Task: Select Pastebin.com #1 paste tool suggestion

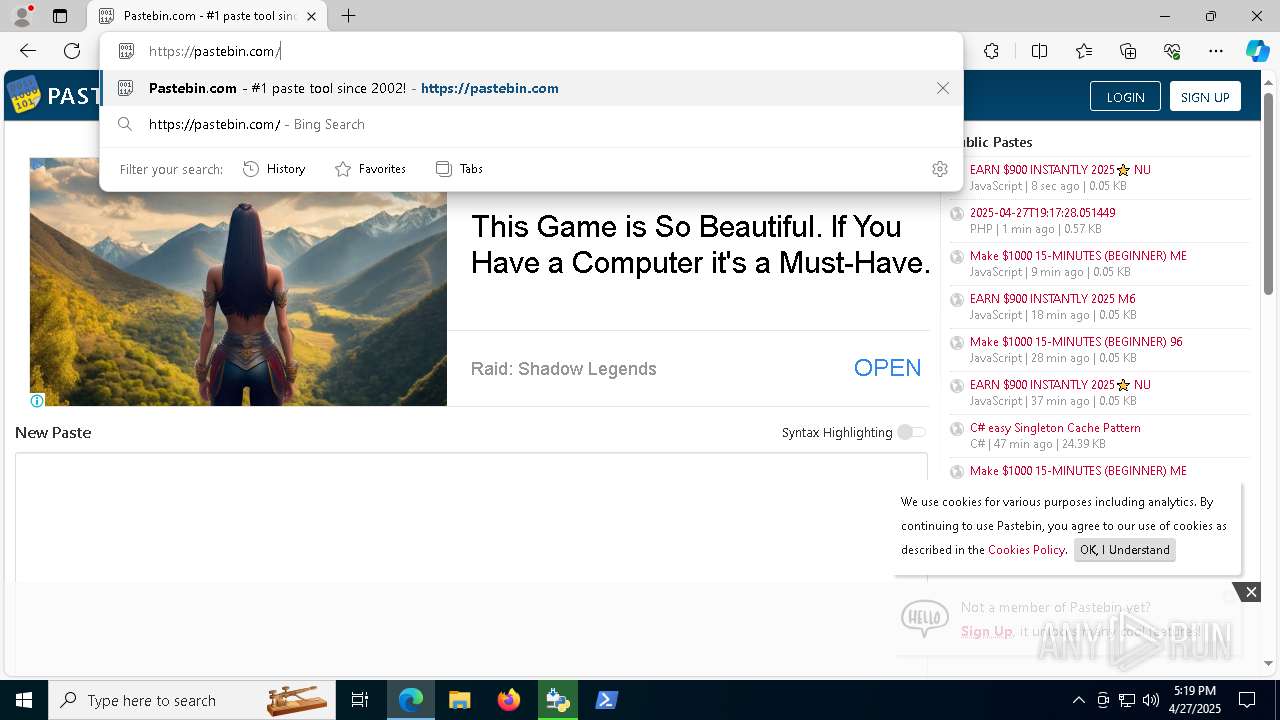Action: pos(531,88)
